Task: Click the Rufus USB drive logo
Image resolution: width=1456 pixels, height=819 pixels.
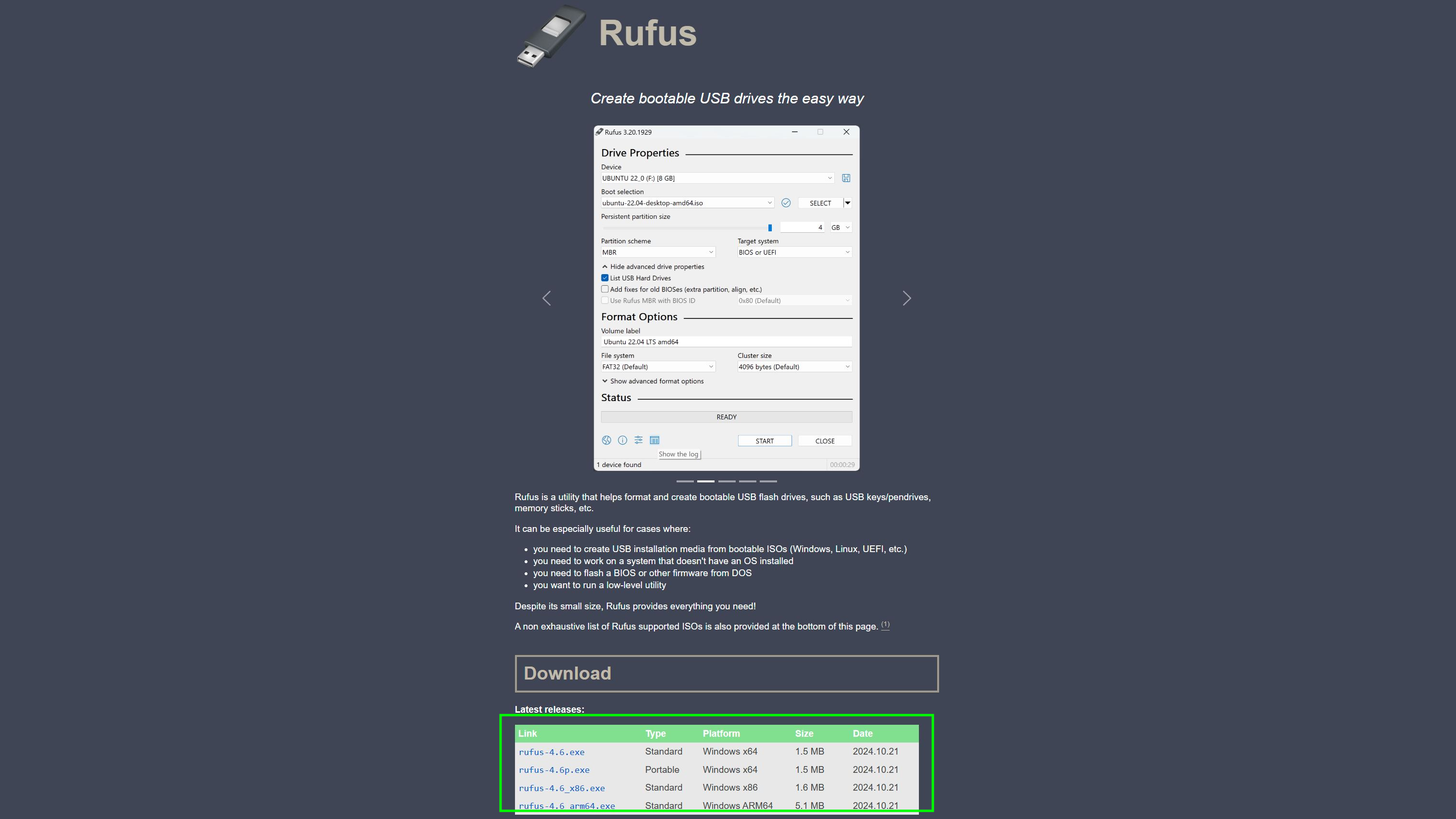Action: [550, 36]
